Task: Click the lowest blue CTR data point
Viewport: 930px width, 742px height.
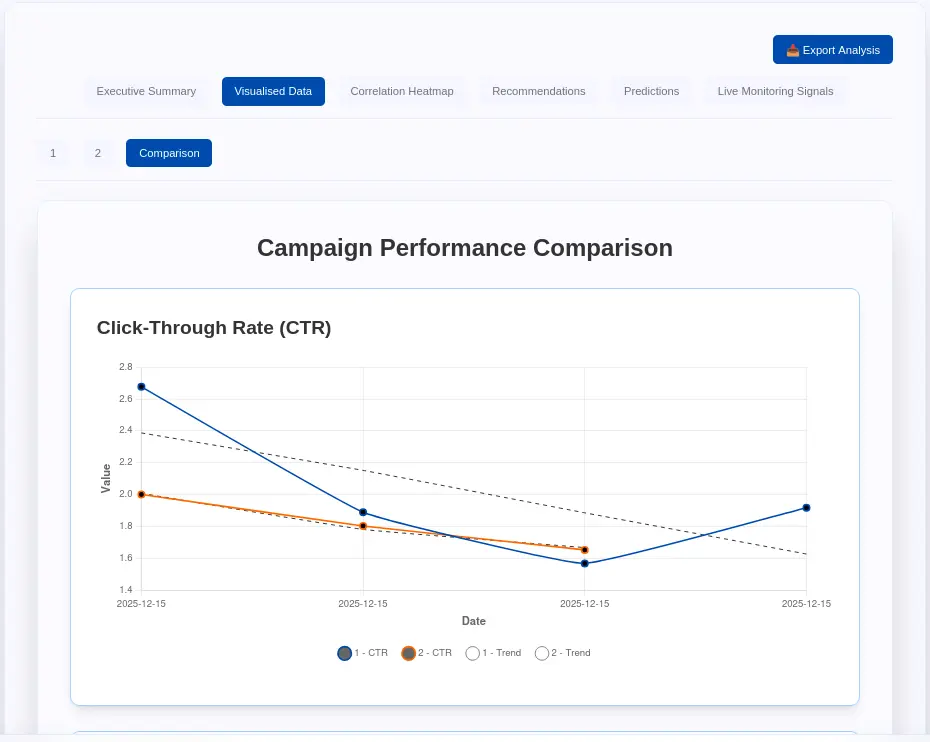Action: pos(585,563)
